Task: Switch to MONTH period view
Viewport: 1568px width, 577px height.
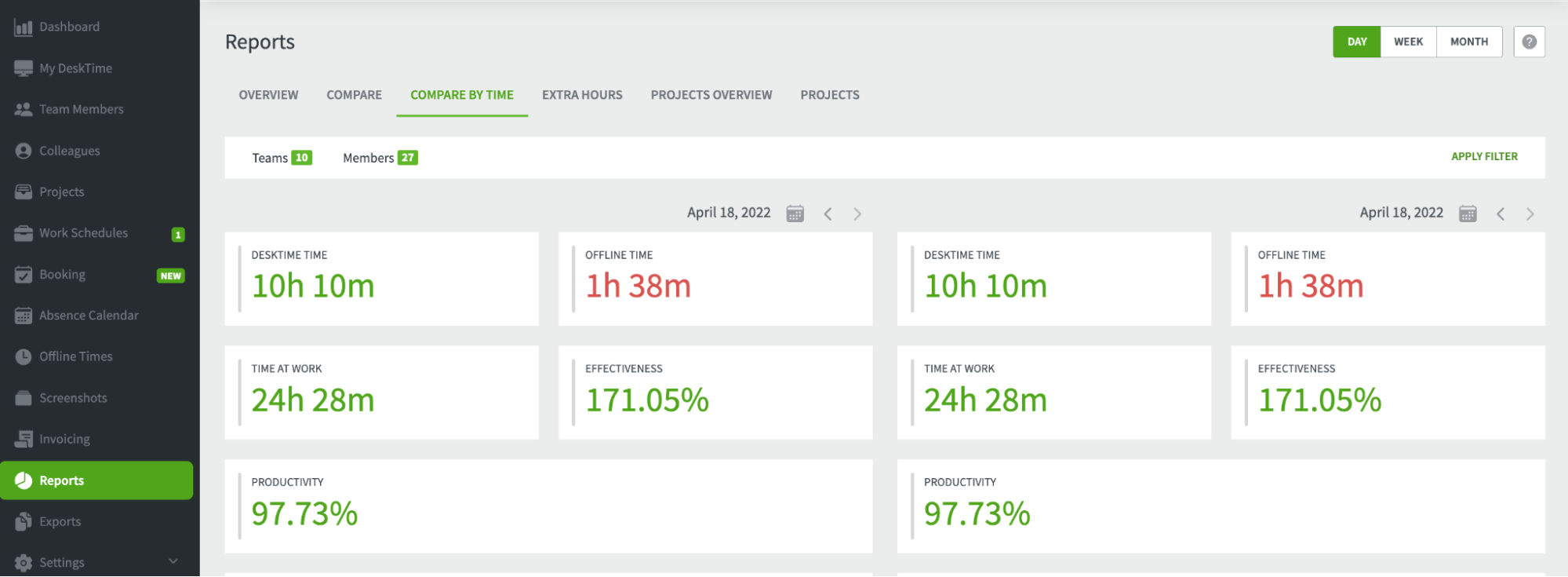Action: point(1469,42)
